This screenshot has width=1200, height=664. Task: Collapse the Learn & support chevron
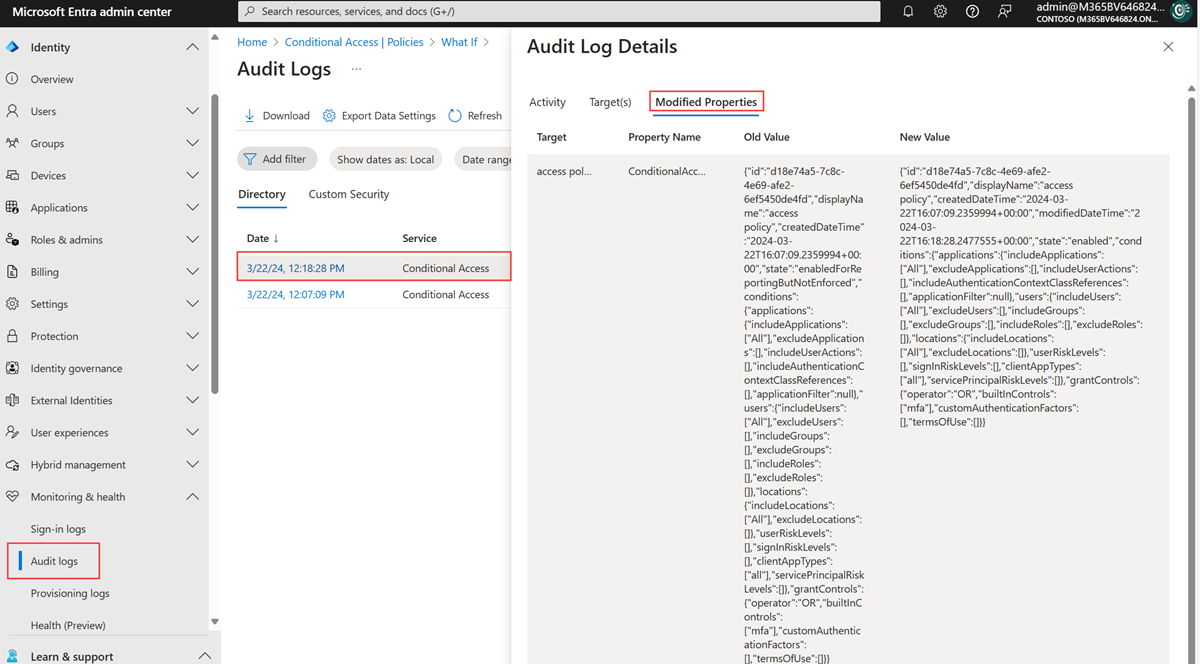pyautogui.click(x=204, y=656)
